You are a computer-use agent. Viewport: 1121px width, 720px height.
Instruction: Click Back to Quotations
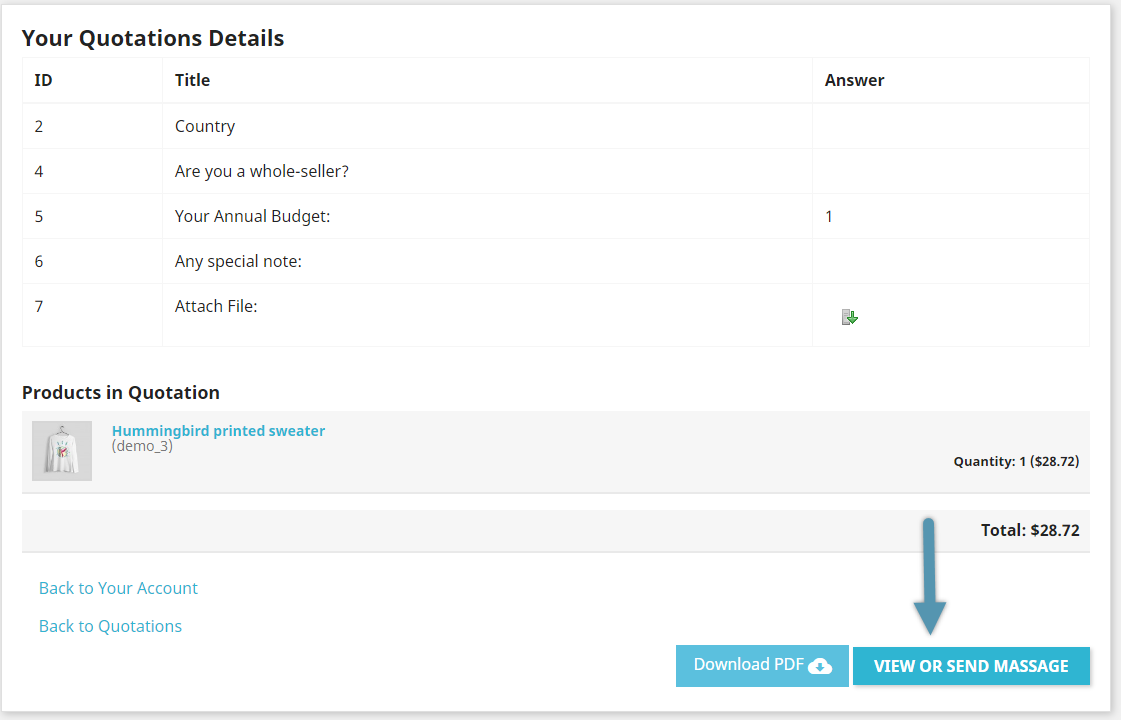pos(110,625)
